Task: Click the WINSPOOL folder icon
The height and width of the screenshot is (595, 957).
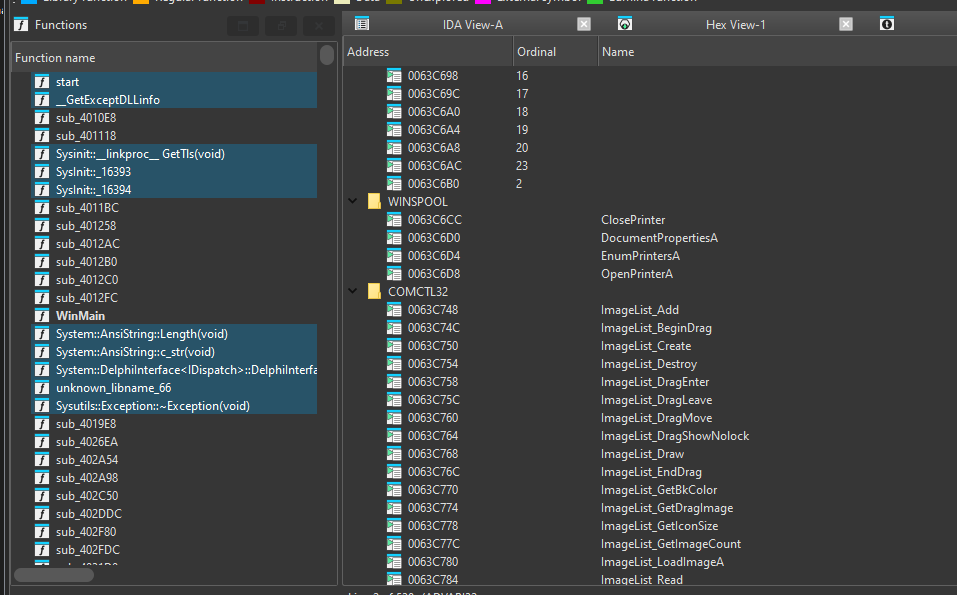Action: pos(374,202)
